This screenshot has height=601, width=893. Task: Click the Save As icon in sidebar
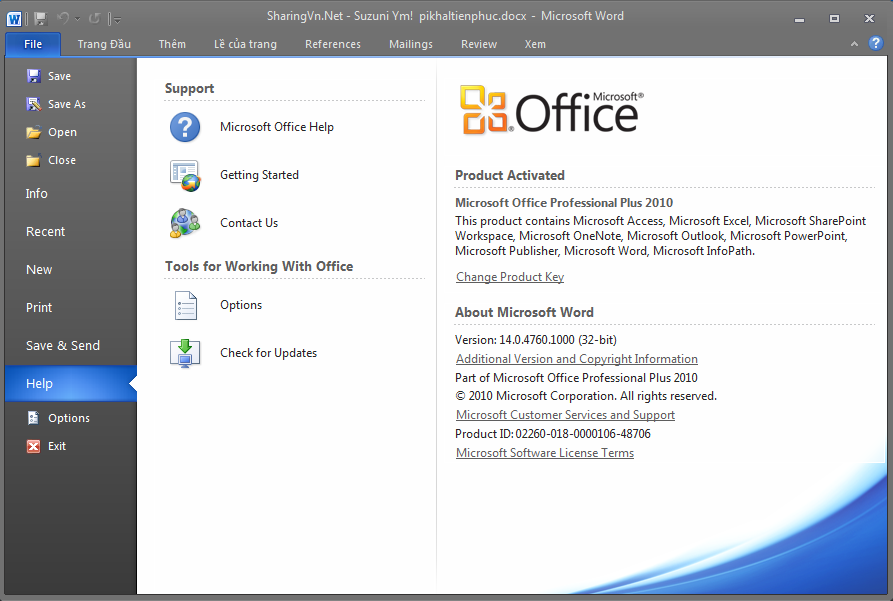(x=34, y=104)
